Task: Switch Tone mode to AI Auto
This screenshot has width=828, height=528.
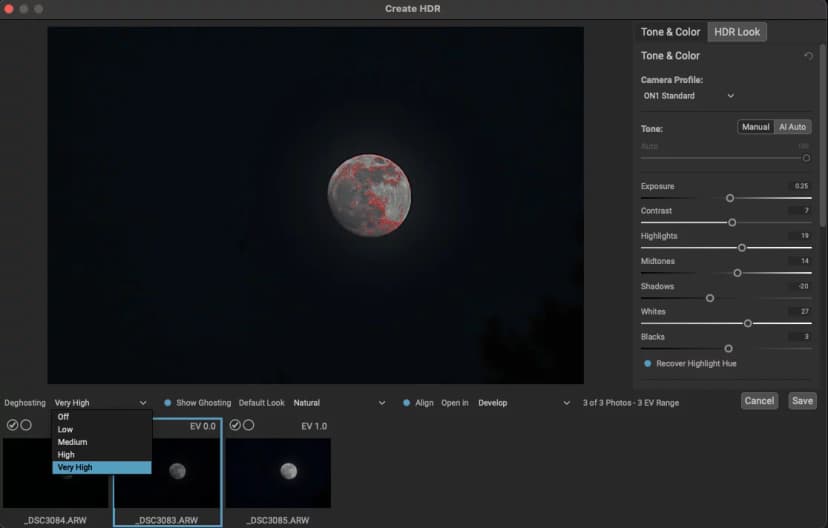Action: [792, 127]
